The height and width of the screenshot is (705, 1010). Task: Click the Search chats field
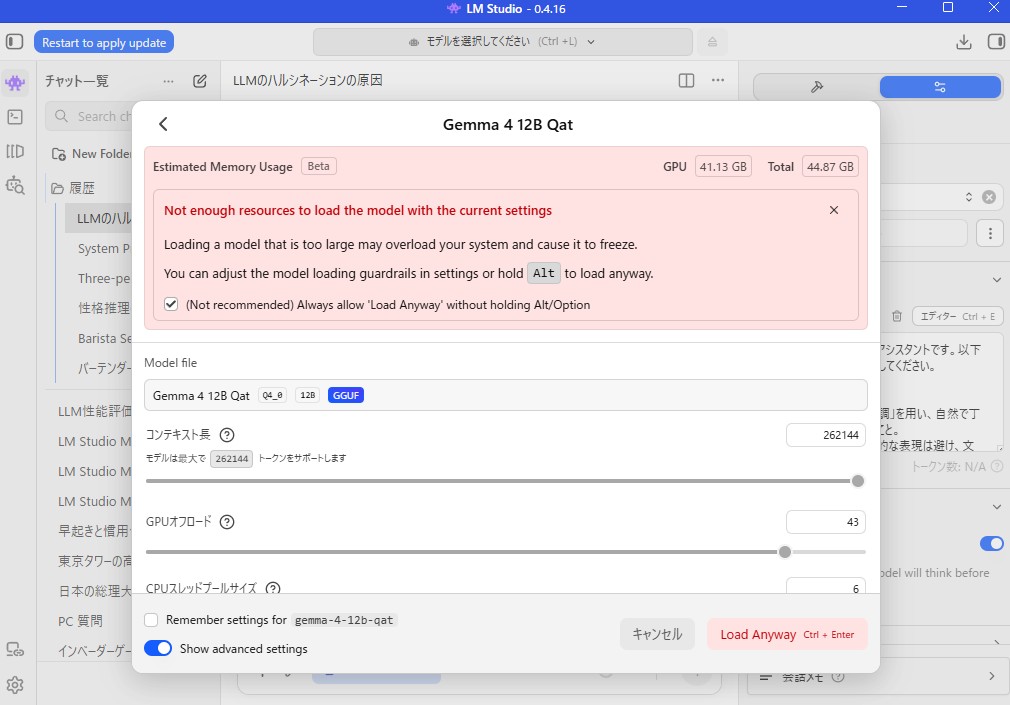coord(90,117)
